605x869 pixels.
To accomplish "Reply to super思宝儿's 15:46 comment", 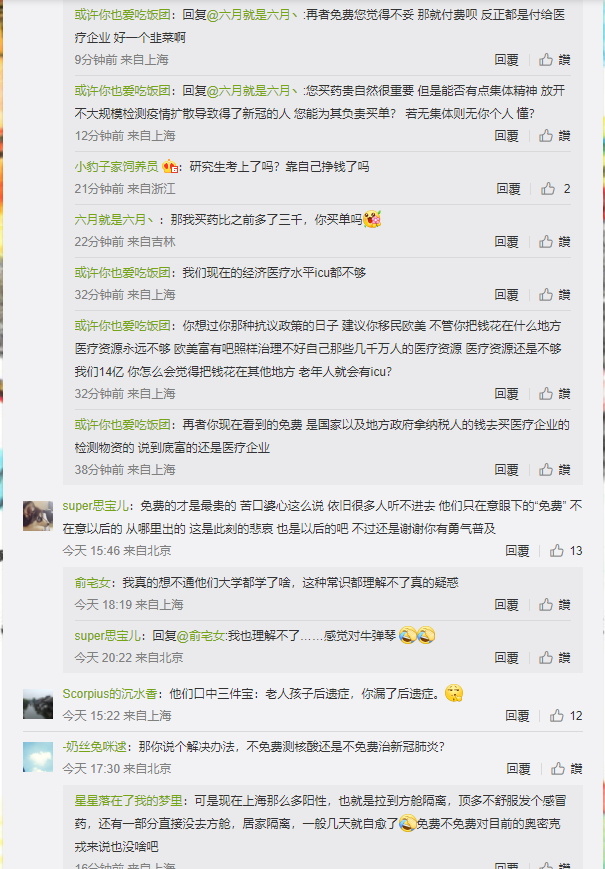I will (517, 551).
